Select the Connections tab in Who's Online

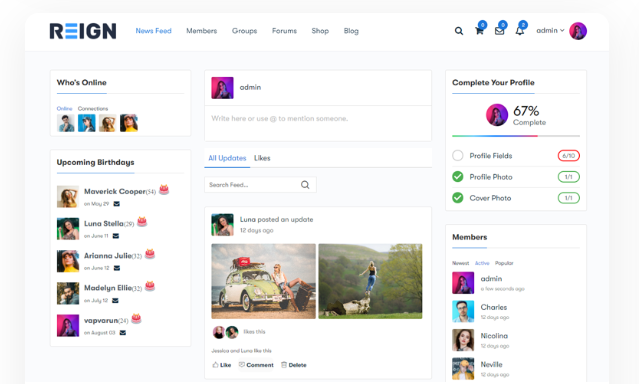point(93,108)
